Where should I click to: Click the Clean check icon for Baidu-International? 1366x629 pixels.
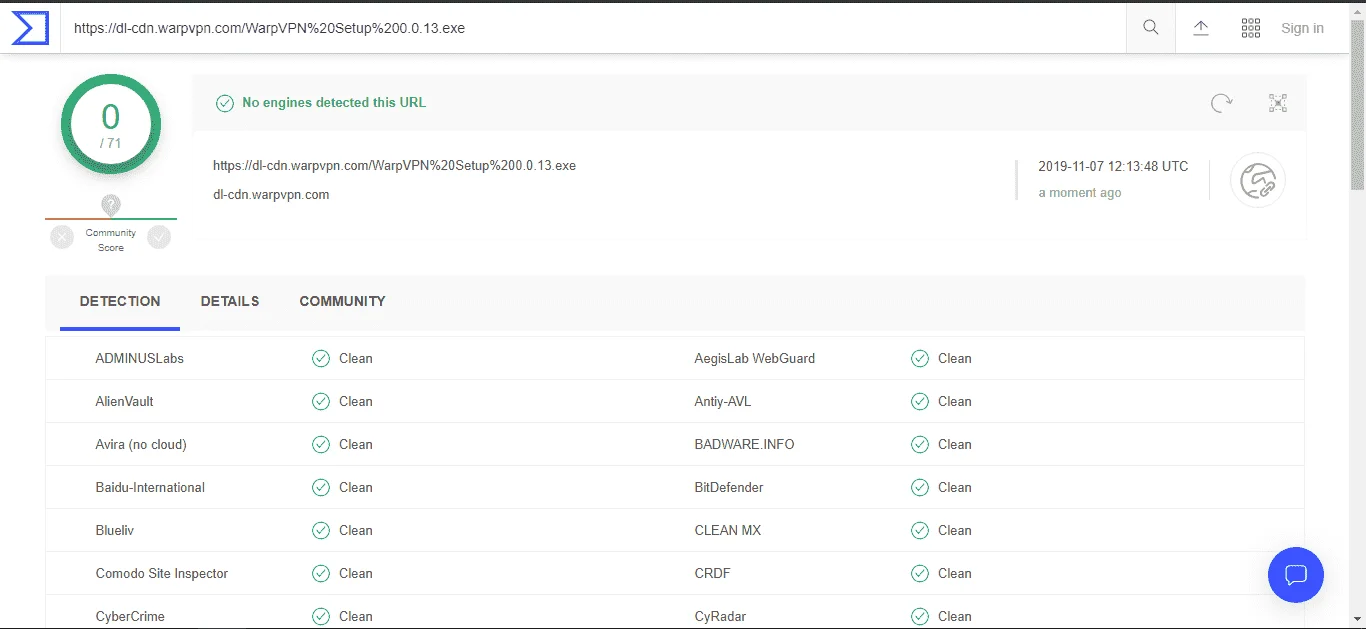coord(321,487)
